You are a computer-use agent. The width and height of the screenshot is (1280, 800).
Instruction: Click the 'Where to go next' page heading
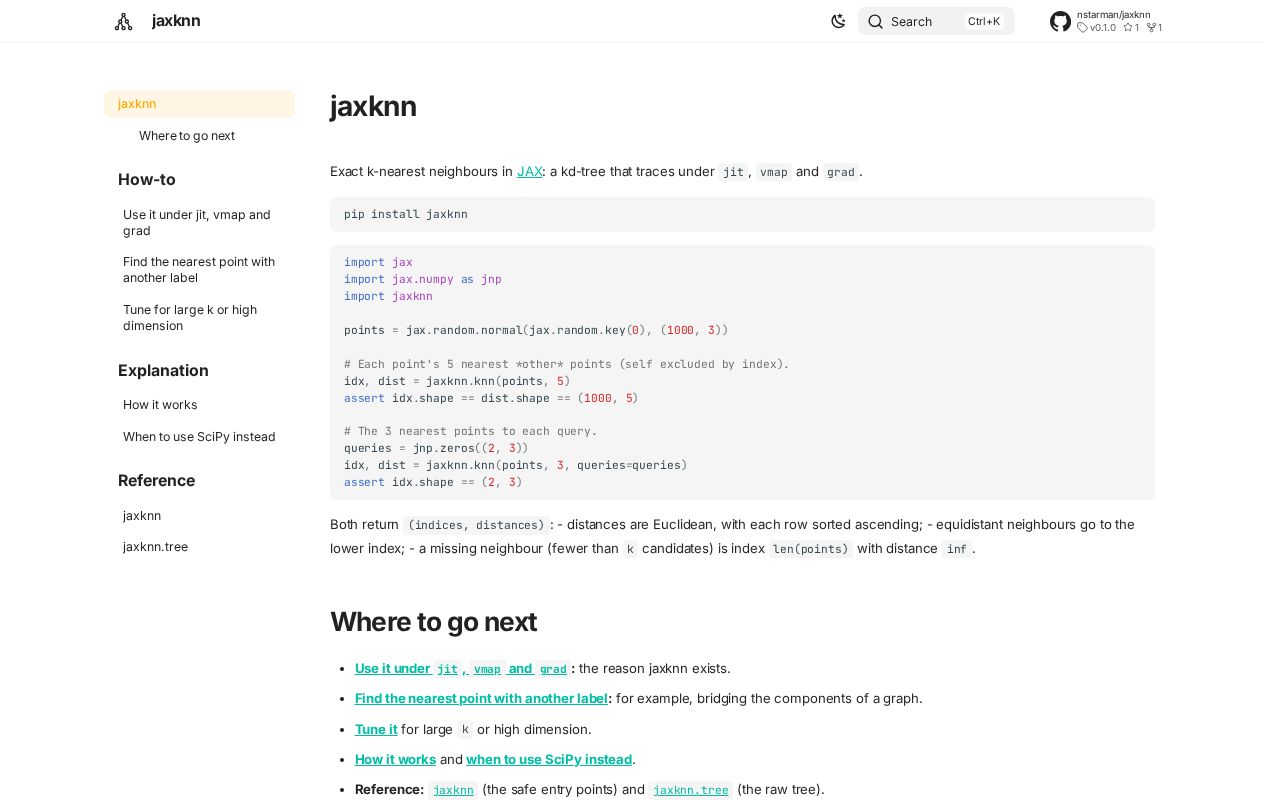433,622
